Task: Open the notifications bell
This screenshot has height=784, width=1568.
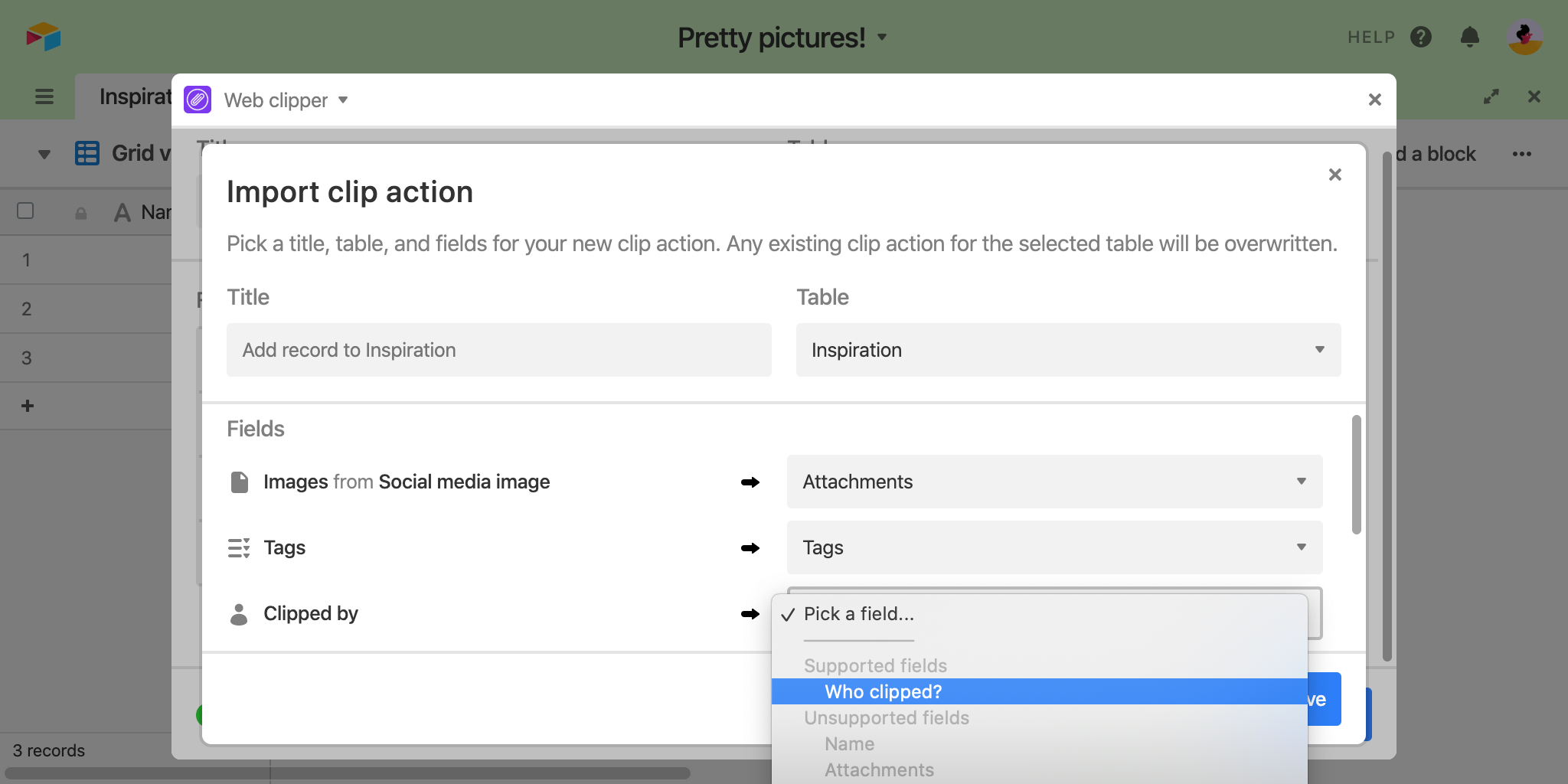Action: pos(1469,37)
